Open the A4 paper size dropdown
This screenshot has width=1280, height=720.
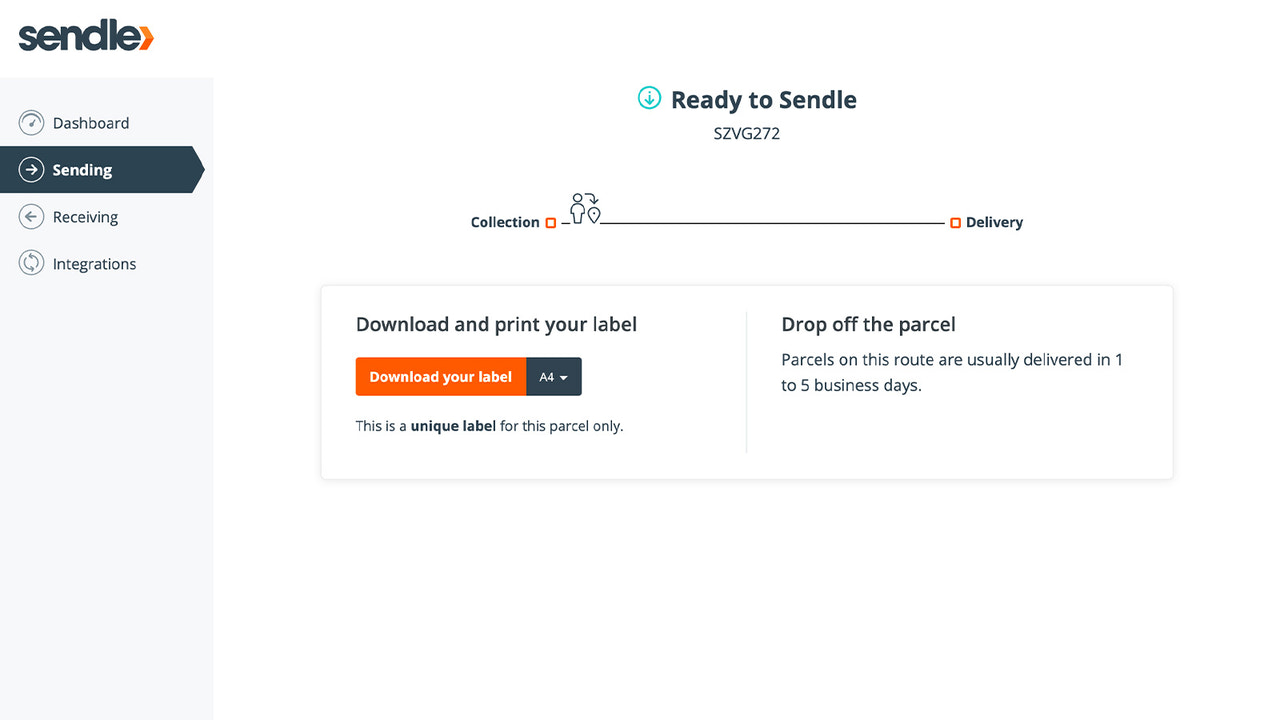[554, 377]
